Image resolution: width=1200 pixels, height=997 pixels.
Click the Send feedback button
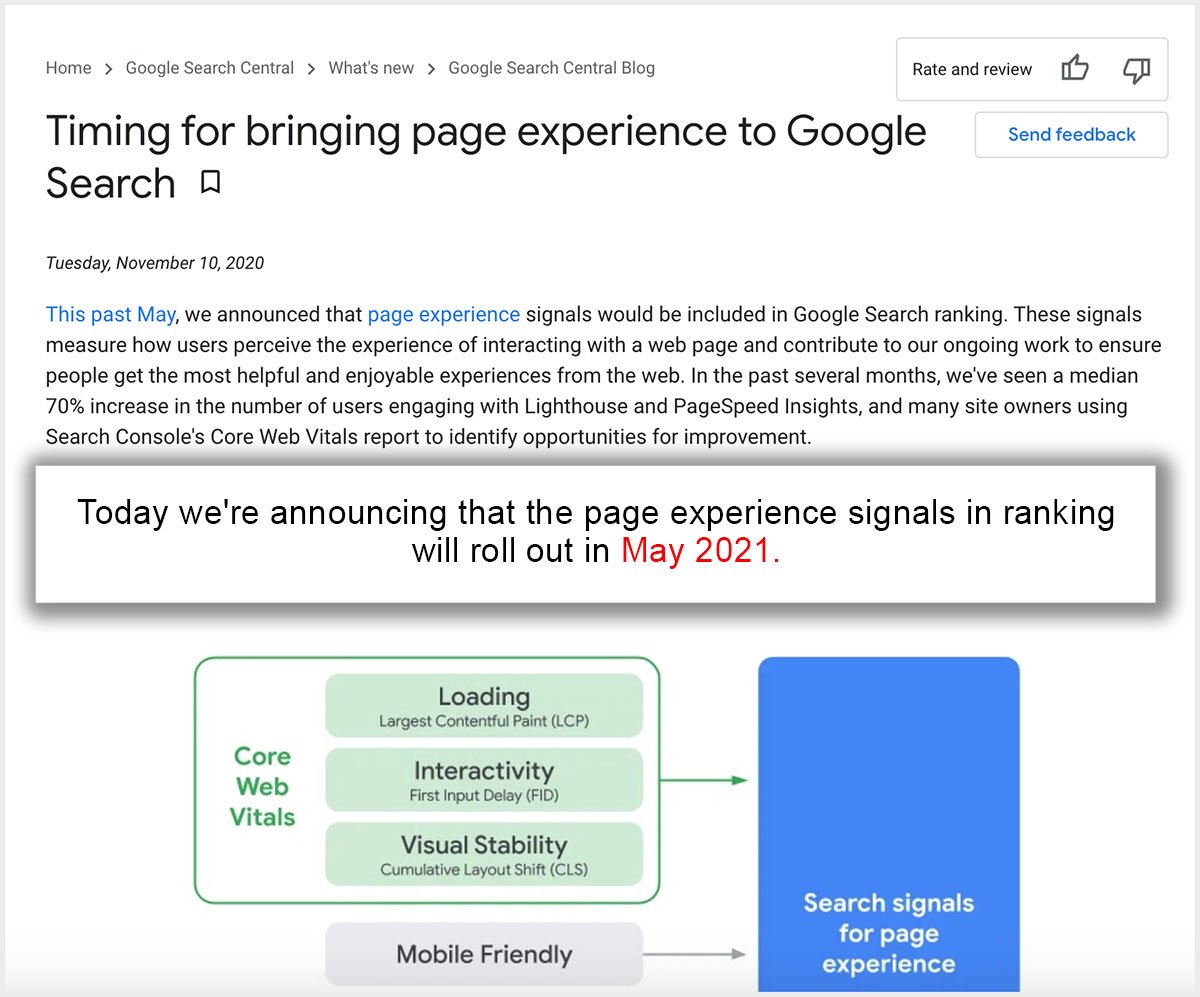[x=1071, y=134]
